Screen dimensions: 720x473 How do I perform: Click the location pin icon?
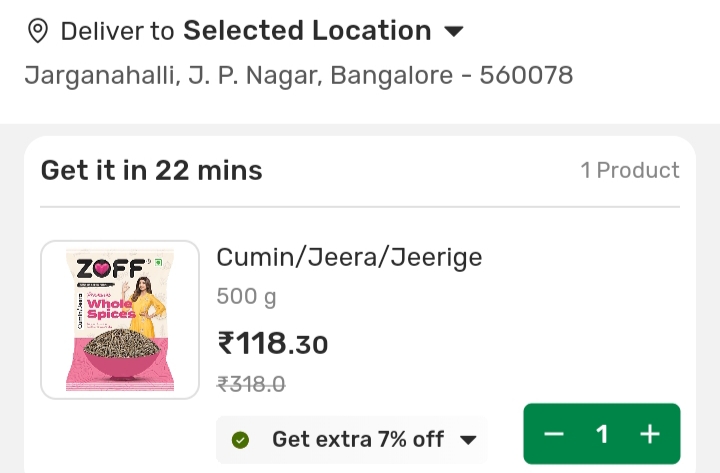click(38, 31)
